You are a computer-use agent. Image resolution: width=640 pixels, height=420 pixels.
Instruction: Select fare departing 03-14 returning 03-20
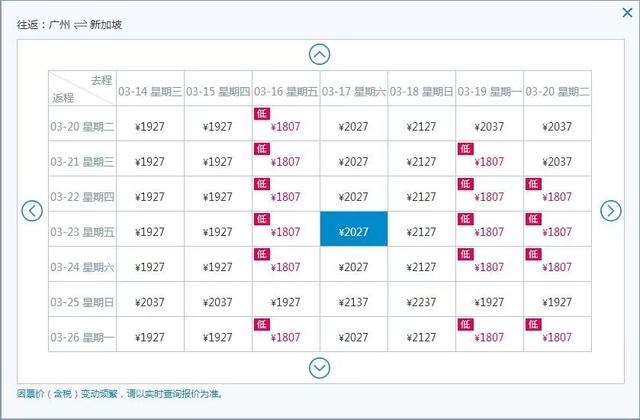tap(150, 123)
